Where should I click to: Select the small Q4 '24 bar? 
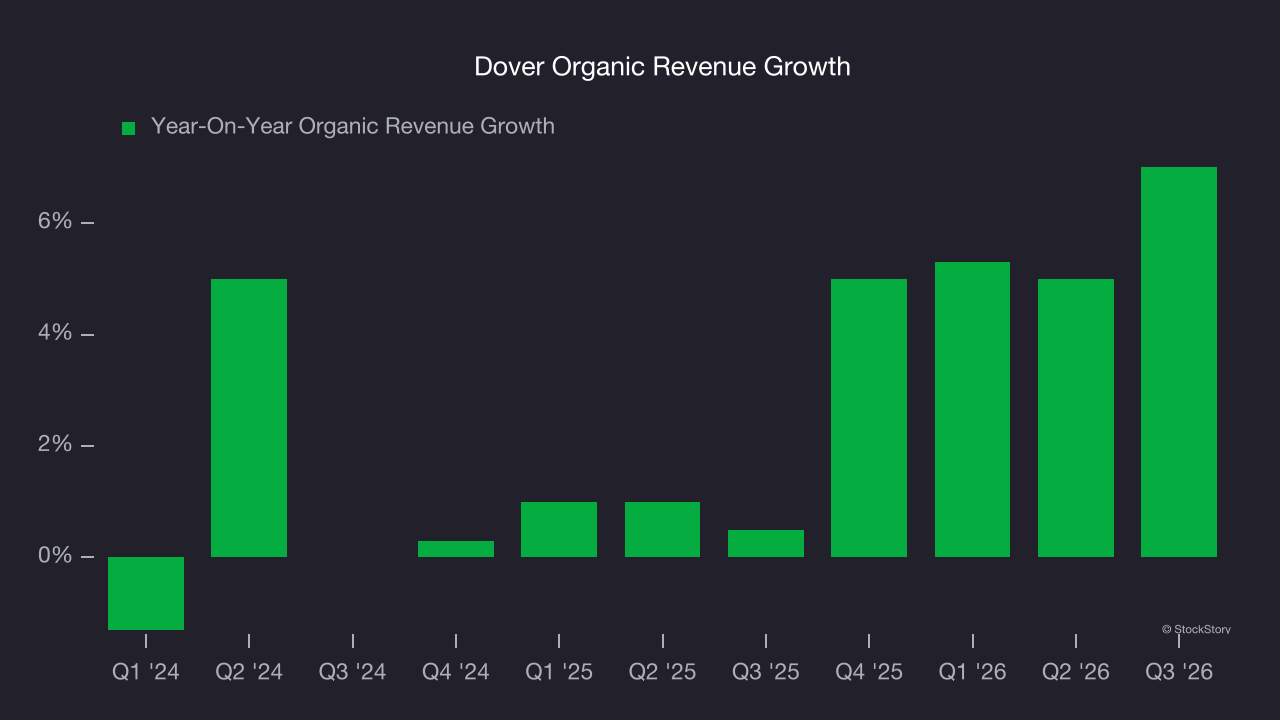[x=456, y=549]
